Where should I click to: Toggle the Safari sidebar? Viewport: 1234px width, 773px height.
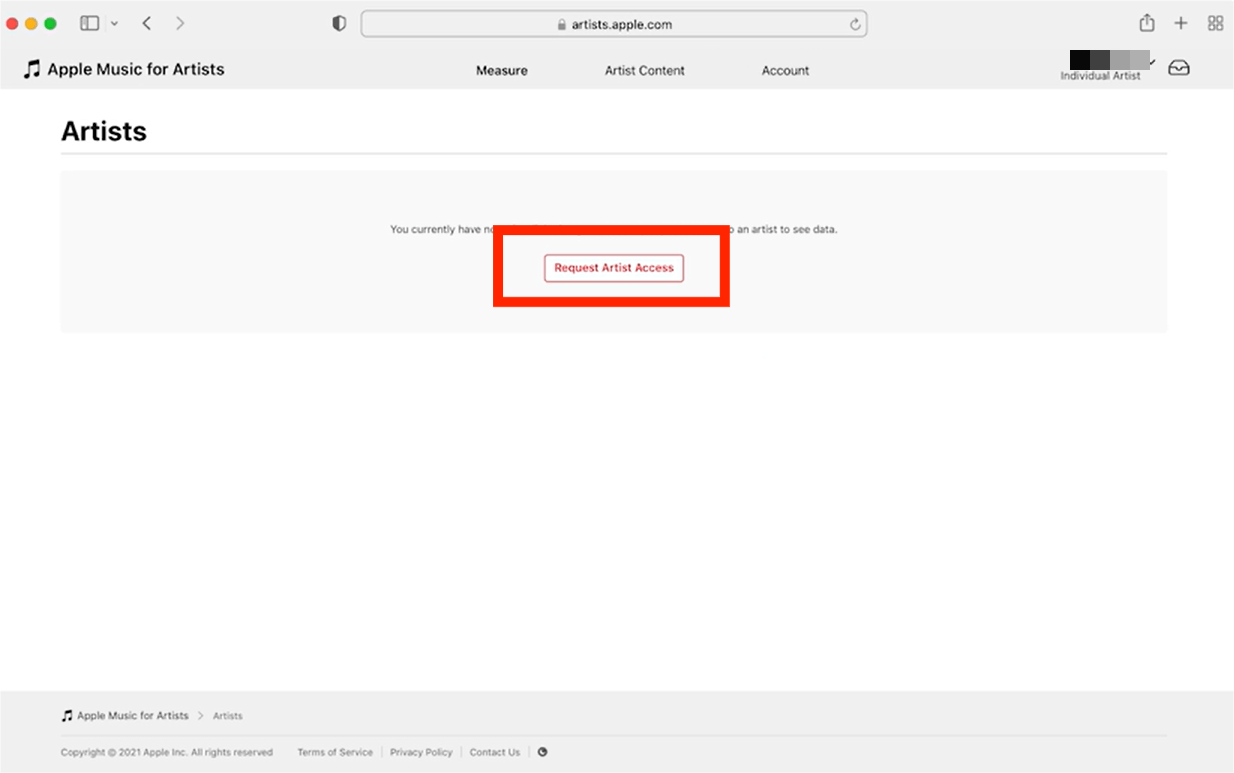[x=90, y=23]
